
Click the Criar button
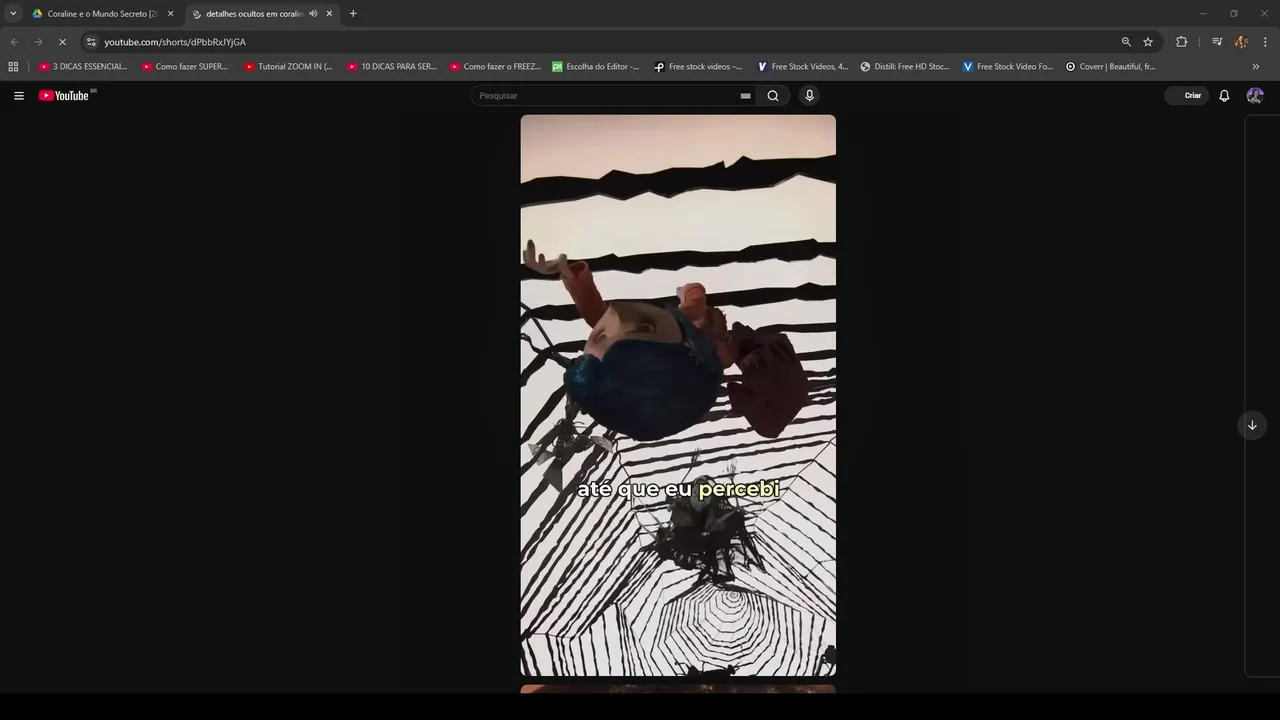[1186, 96]
